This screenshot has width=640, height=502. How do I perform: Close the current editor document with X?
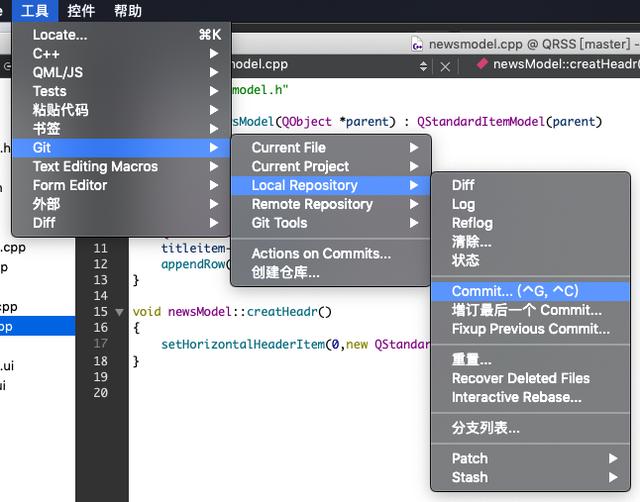point(445,67)
